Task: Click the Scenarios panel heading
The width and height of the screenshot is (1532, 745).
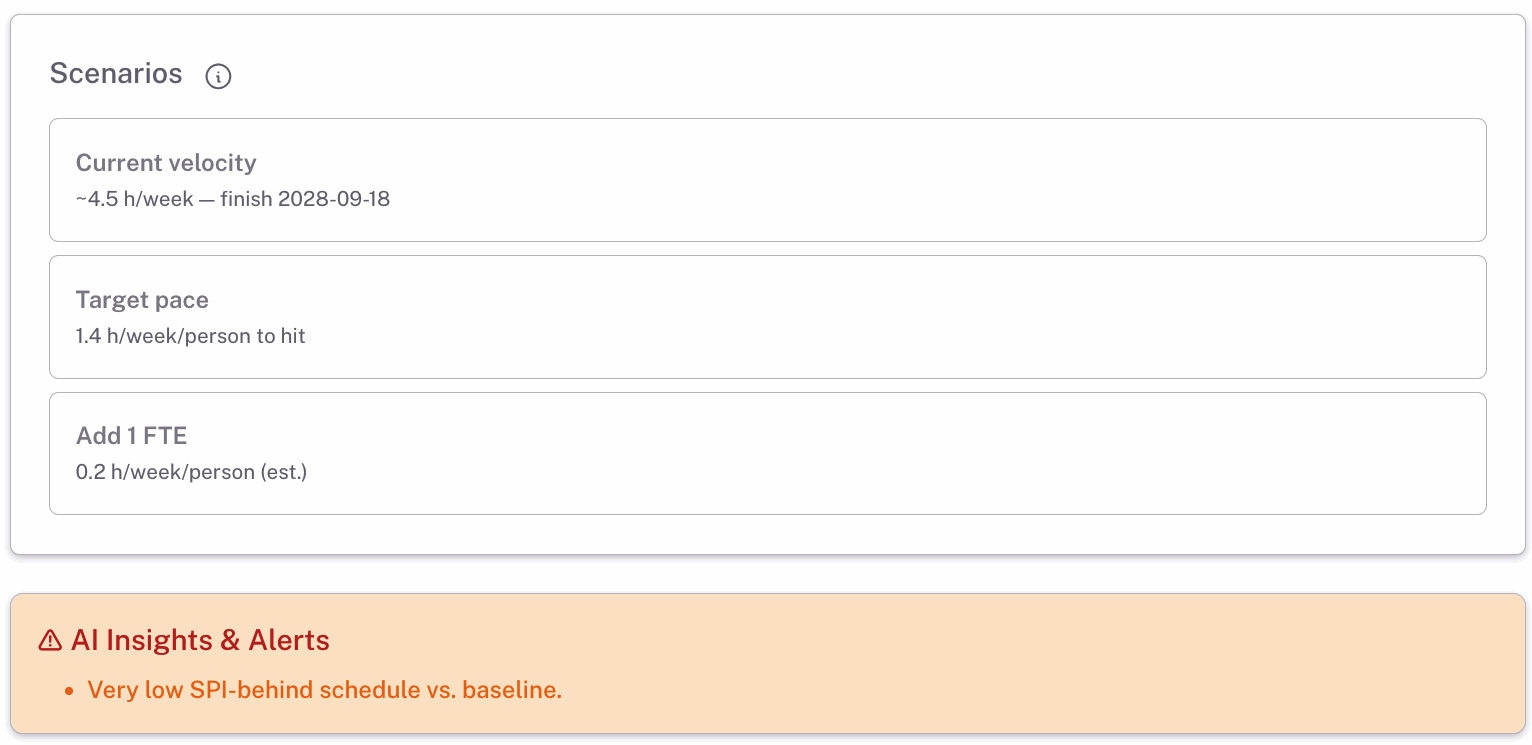Action: click(x=116, y=74)
